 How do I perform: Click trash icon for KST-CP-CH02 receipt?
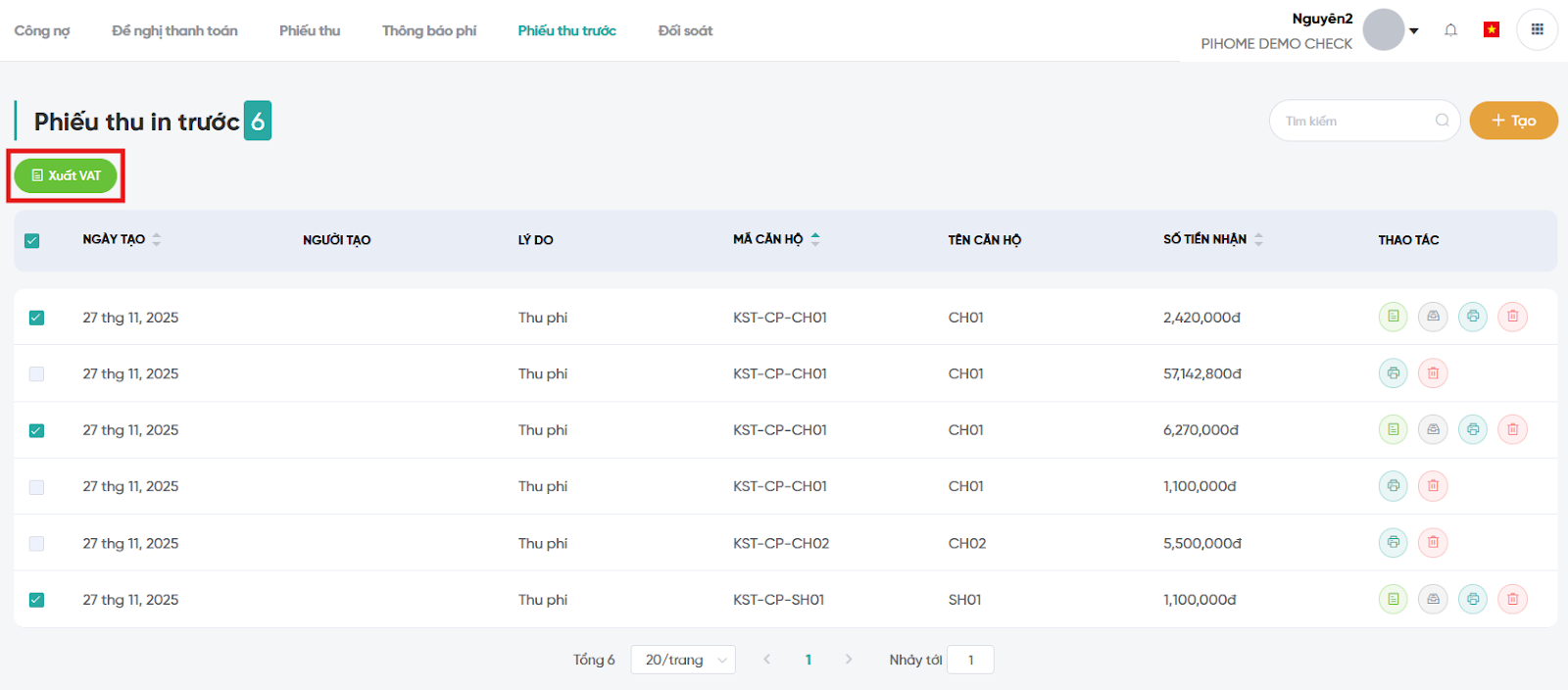click(x=1433, y=543)
